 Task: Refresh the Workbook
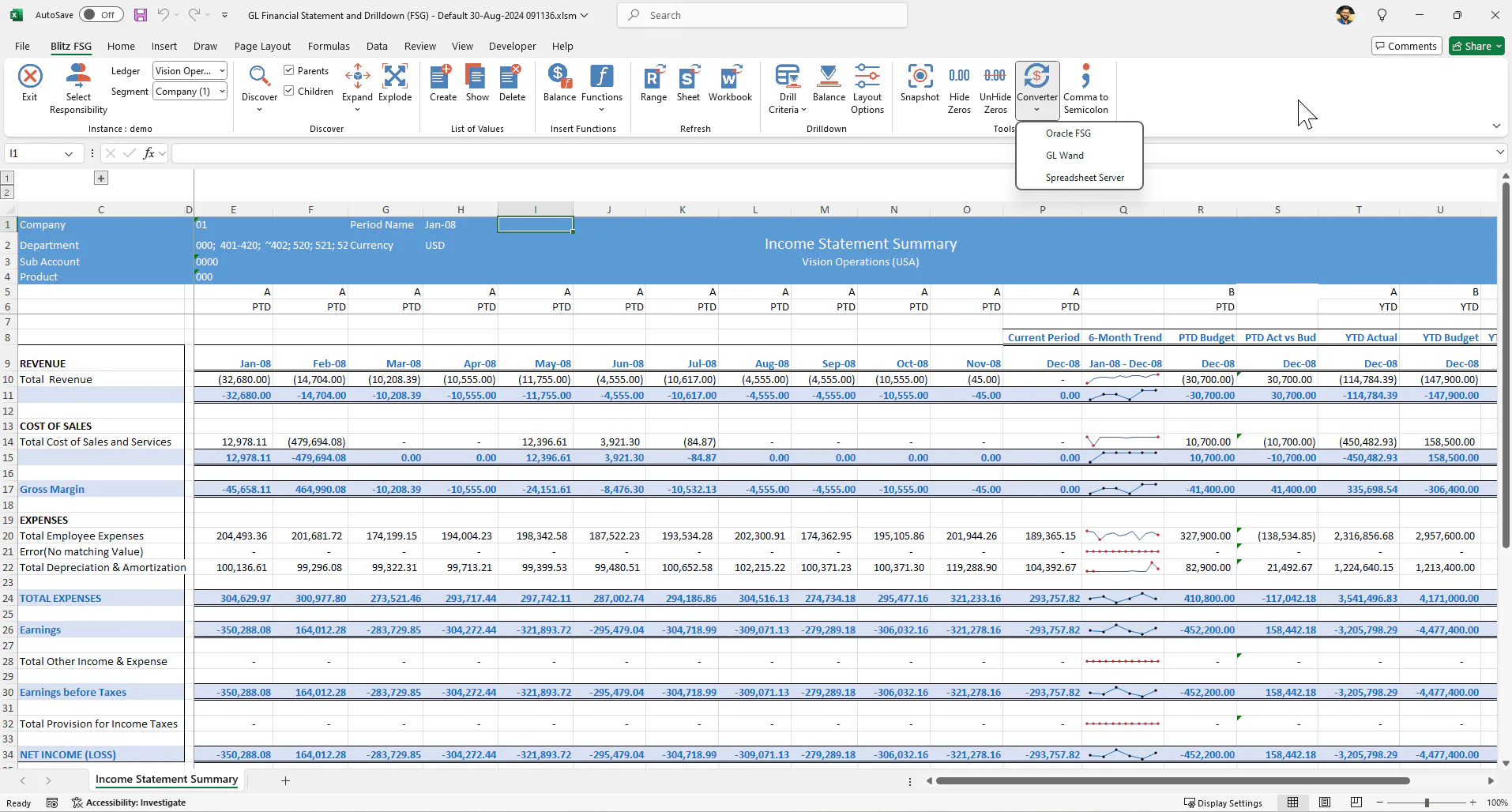tap(730, 83)
